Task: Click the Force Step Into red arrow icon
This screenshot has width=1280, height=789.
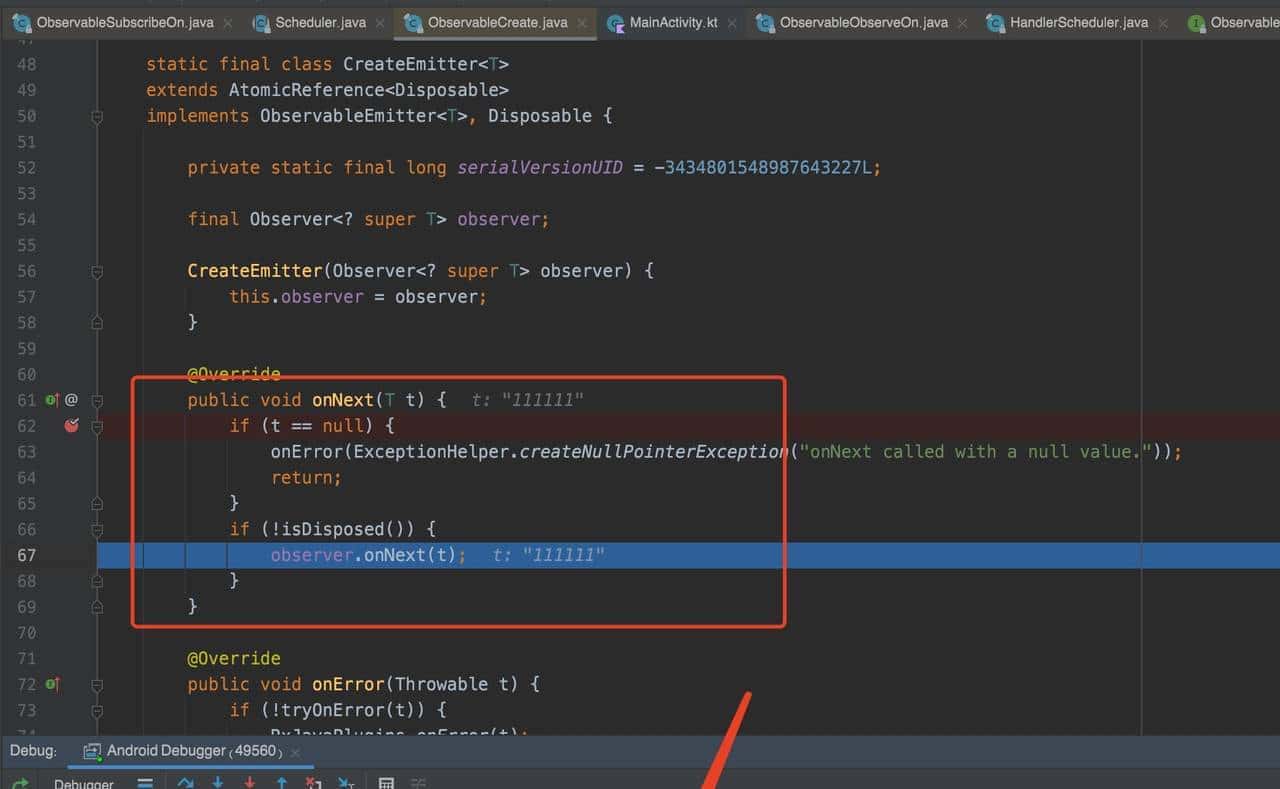Action: pos(250,783)
